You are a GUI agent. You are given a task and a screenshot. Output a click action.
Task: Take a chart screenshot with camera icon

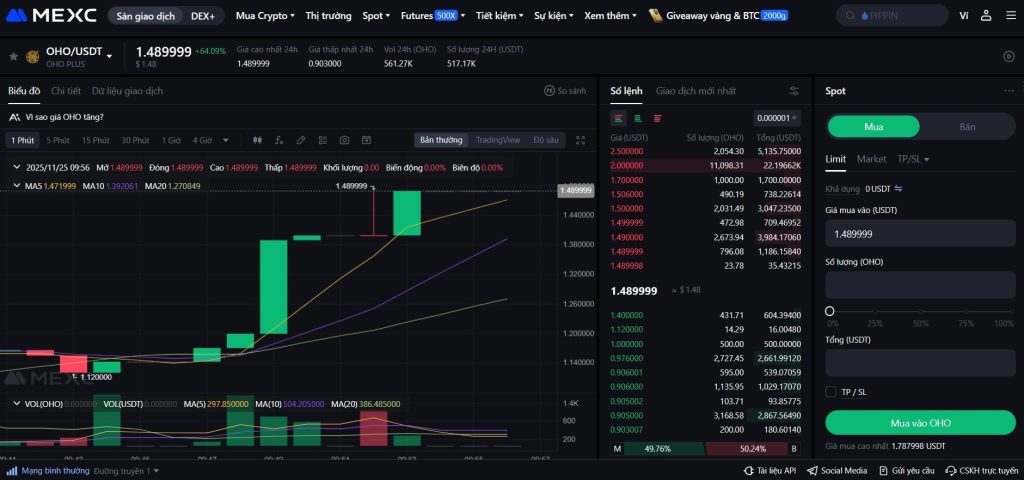(x=344, y=140)
